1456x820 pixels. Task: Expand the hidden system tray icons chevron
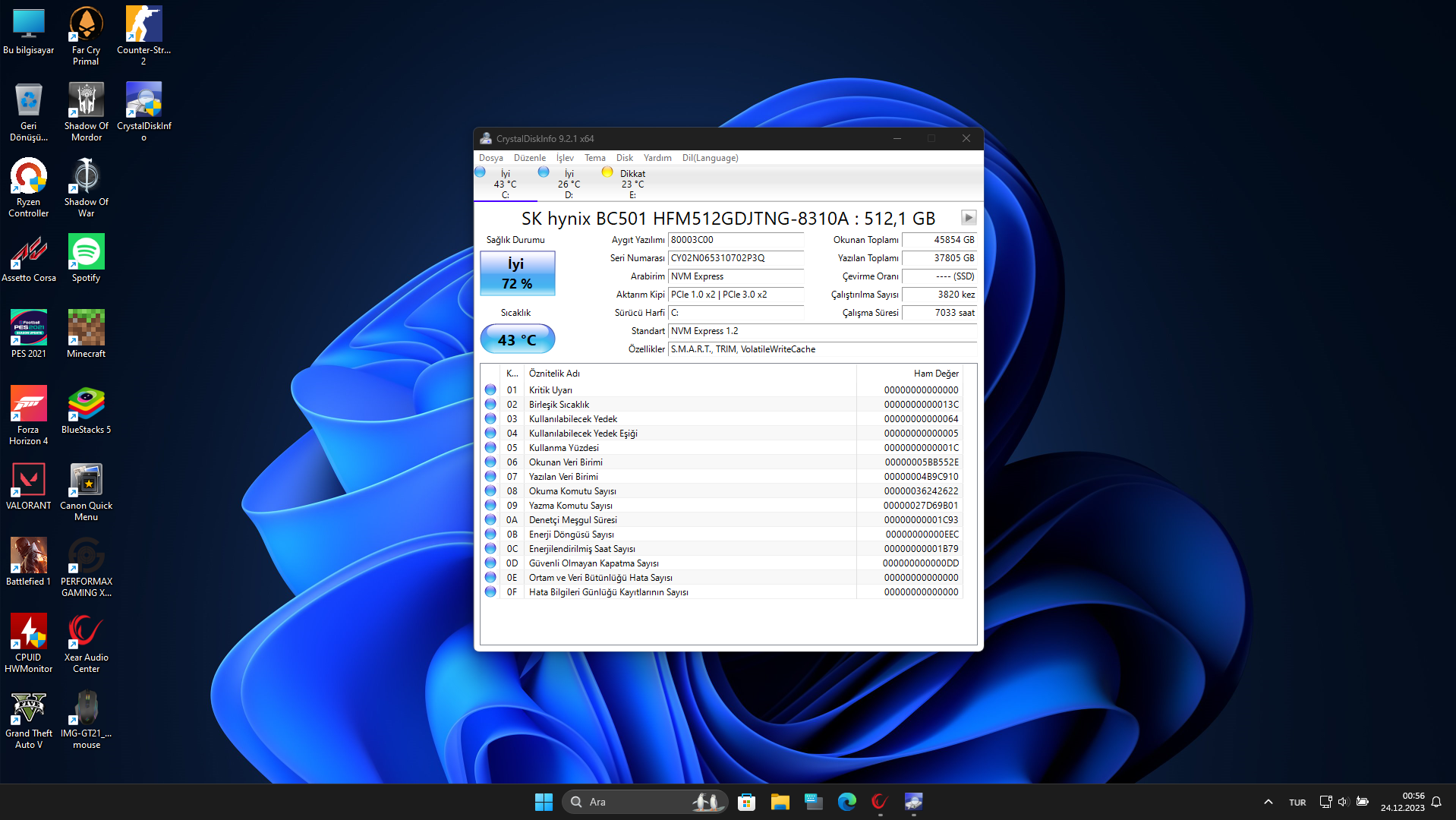tap(1268, 802)
